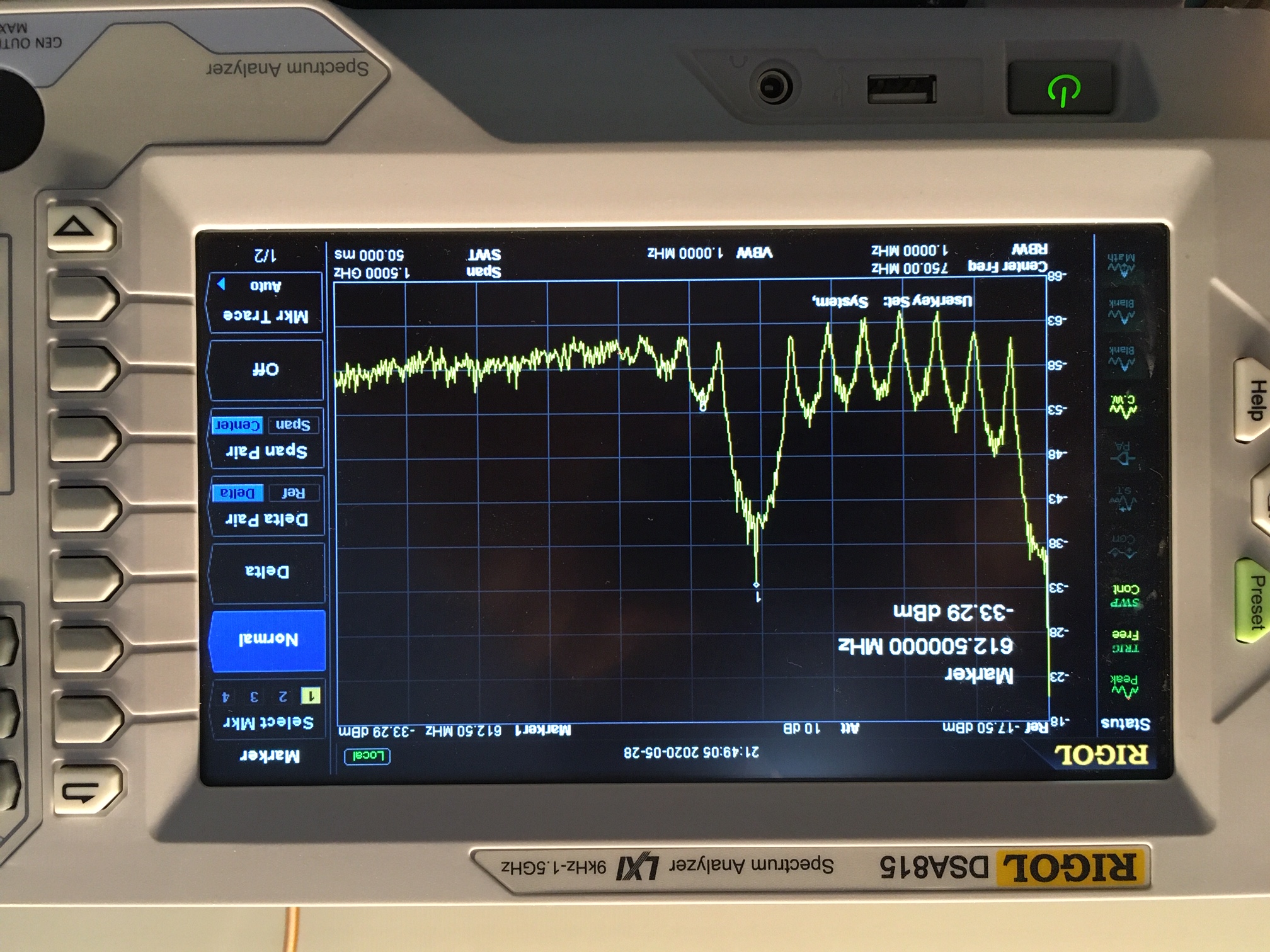Expand the Mkr Trace Auto submenu arrow

222,284
